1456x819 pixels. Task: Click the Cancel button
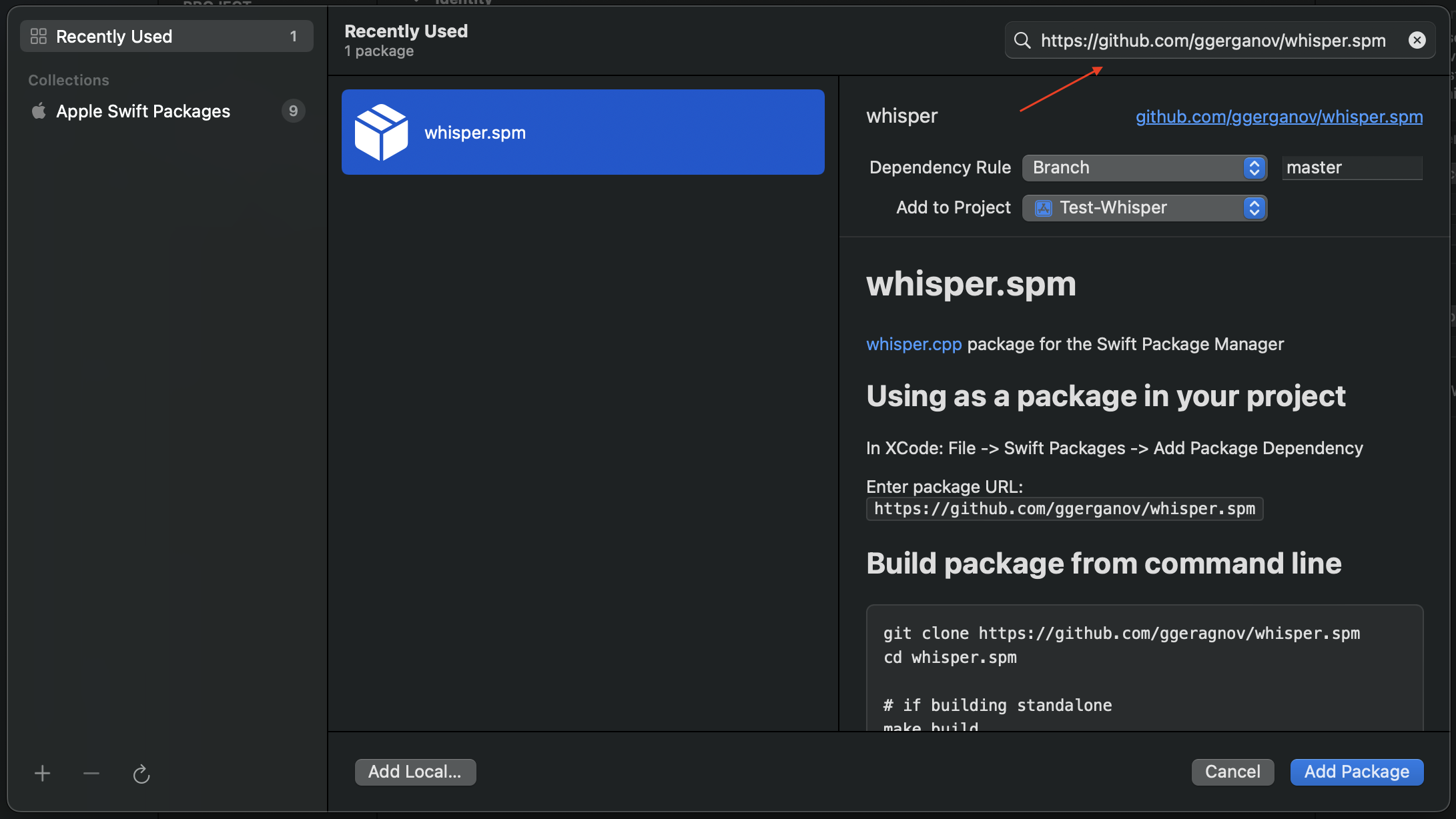[x=1232, y=771]
